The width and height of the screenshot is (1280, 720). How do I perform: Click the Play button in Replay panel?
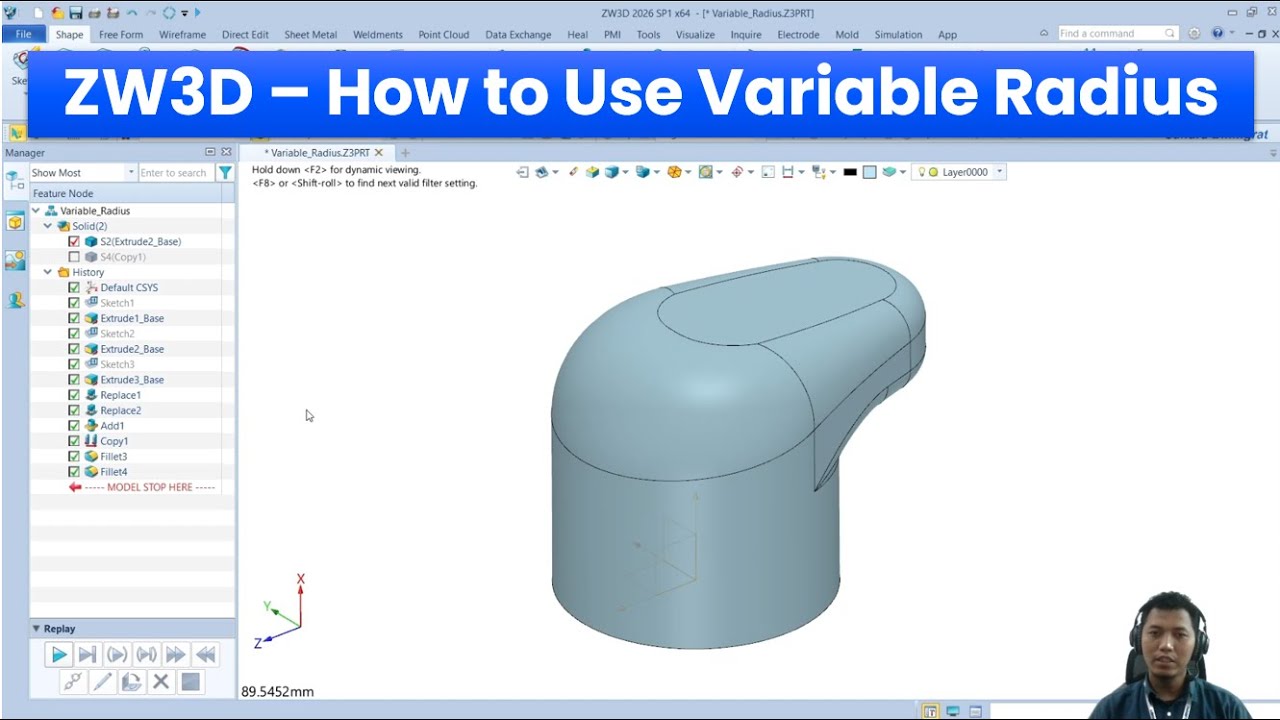point(58,655)
